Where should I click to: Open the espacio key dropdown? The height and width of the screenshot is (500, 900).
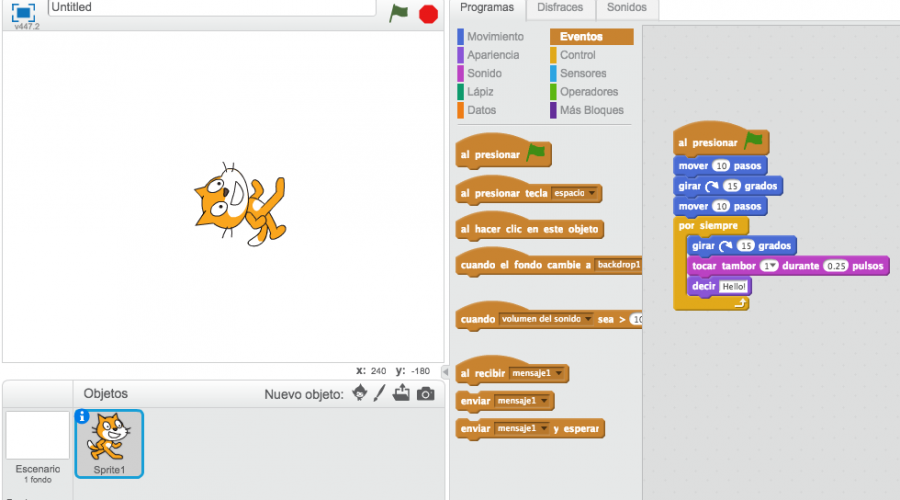[592, 193]
